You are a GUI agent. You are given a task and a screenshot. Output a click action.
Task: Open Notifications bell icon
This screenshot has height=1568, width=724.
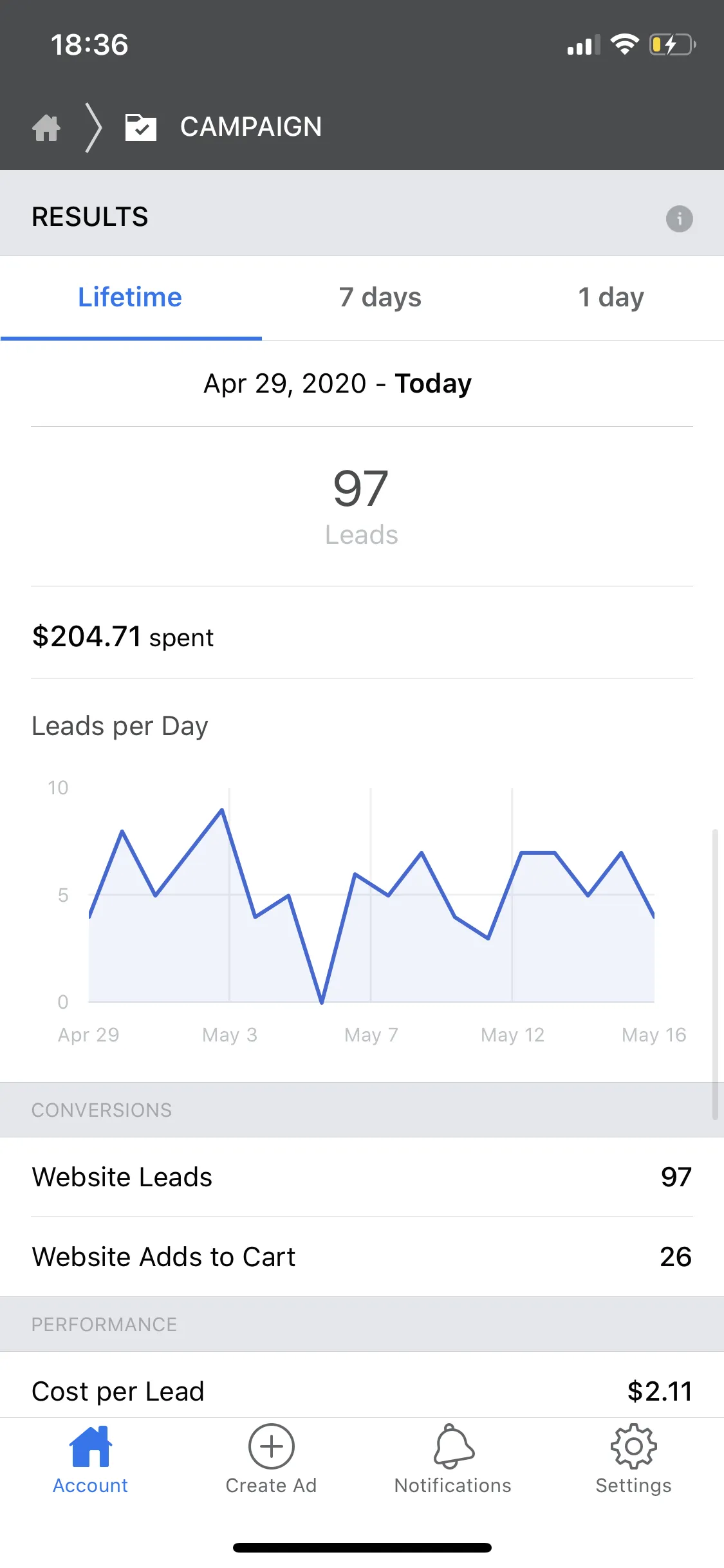click(454, 1446)
